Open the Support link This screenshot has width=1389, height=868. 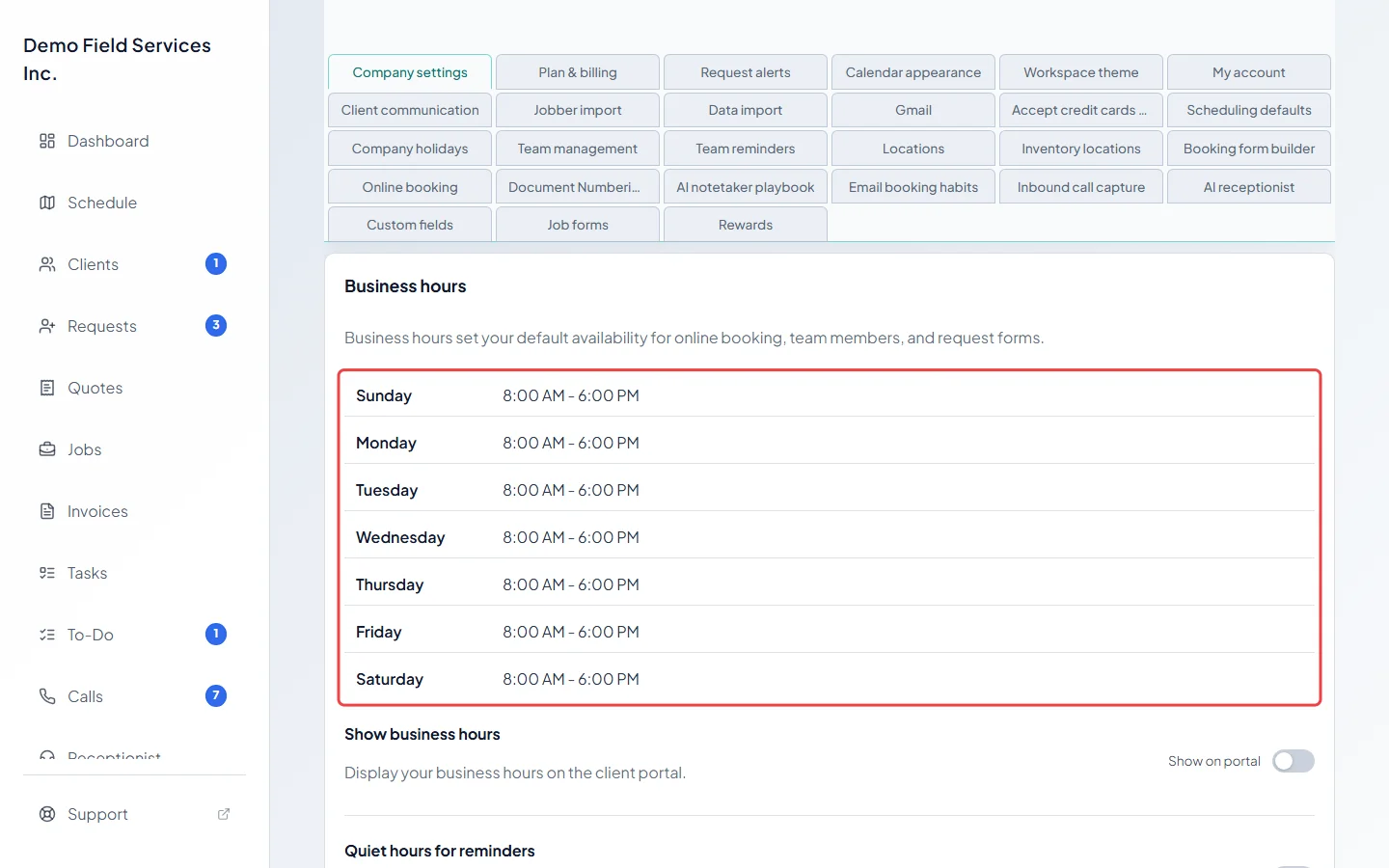(134, 814)
